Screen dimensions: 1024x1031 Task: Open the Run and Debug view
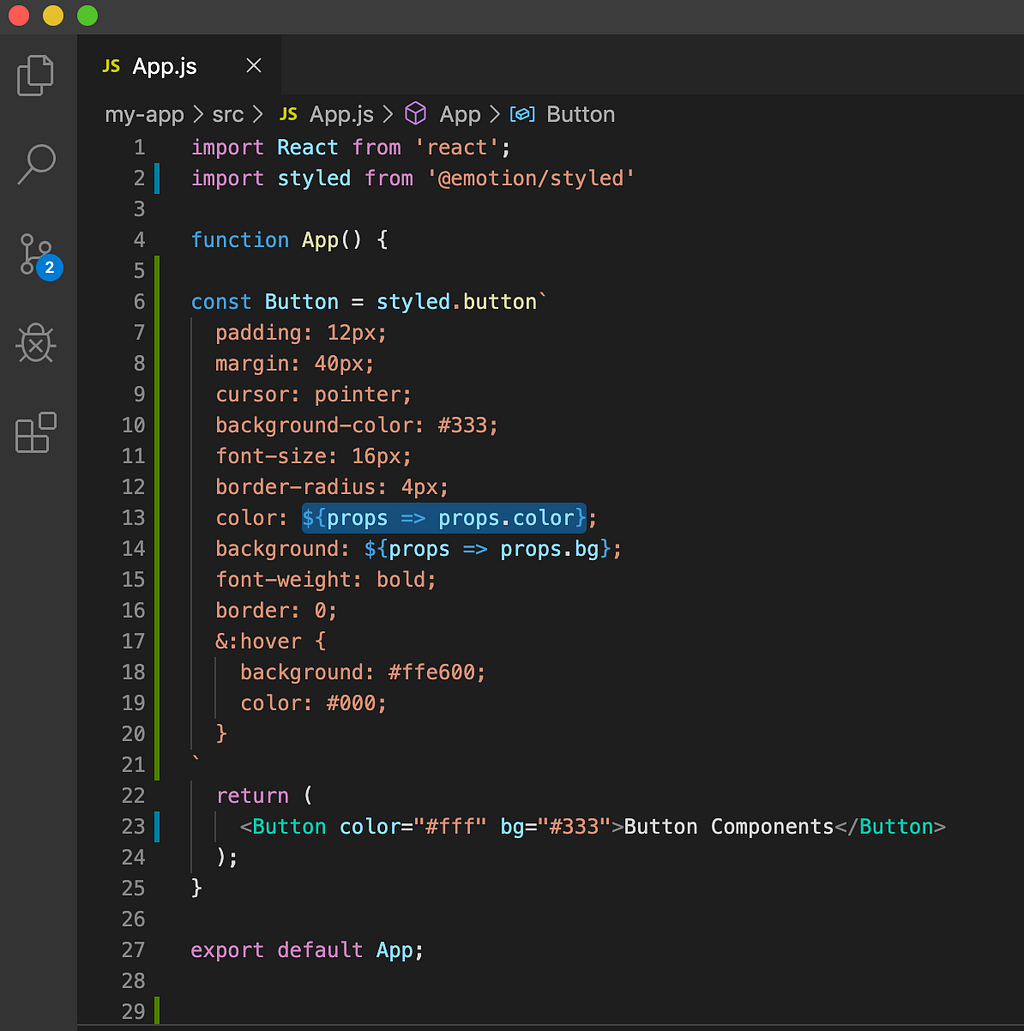[36, 343]
